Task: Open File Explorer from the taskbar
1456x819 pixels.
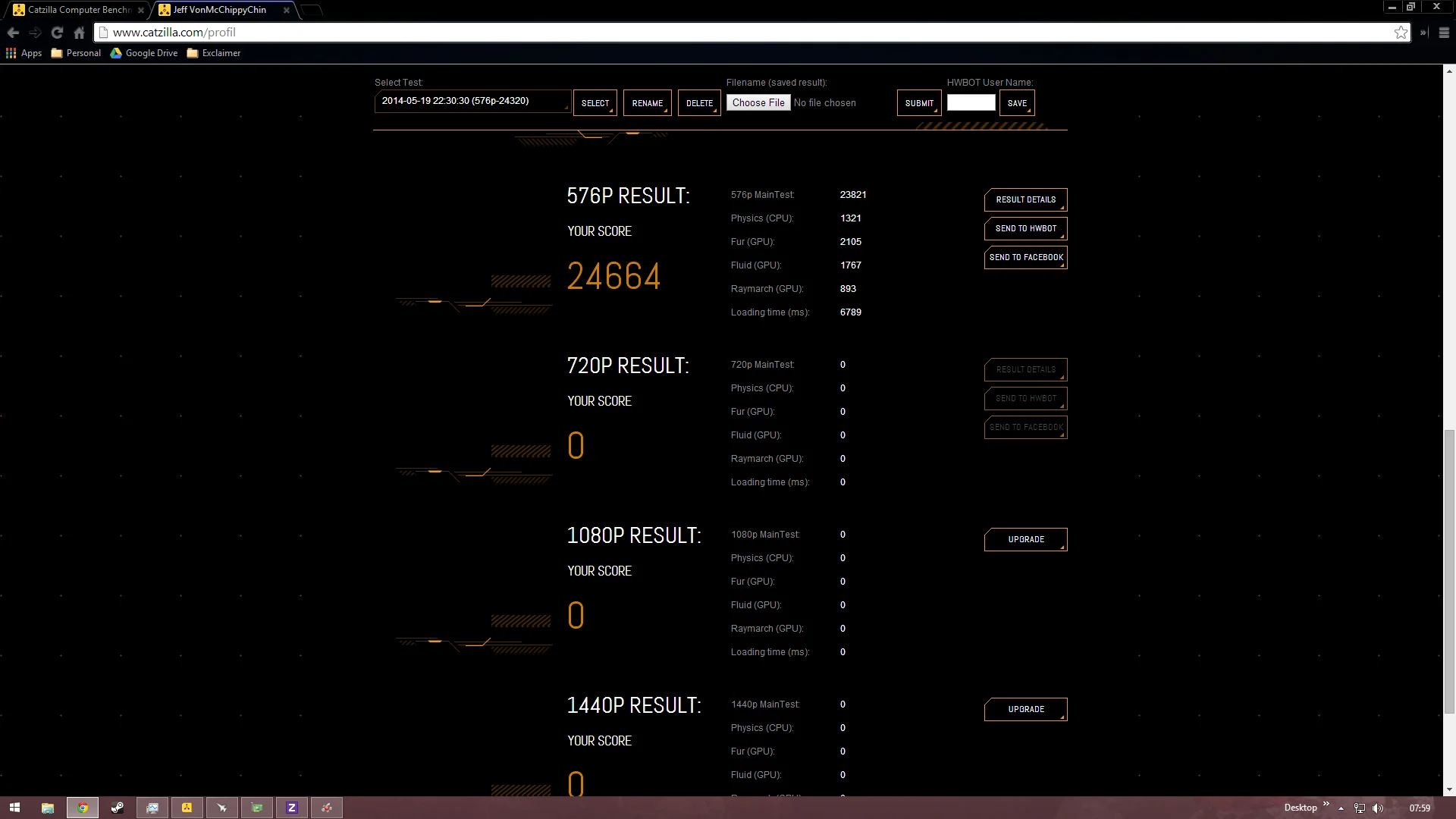Action: tap(48, 808)
